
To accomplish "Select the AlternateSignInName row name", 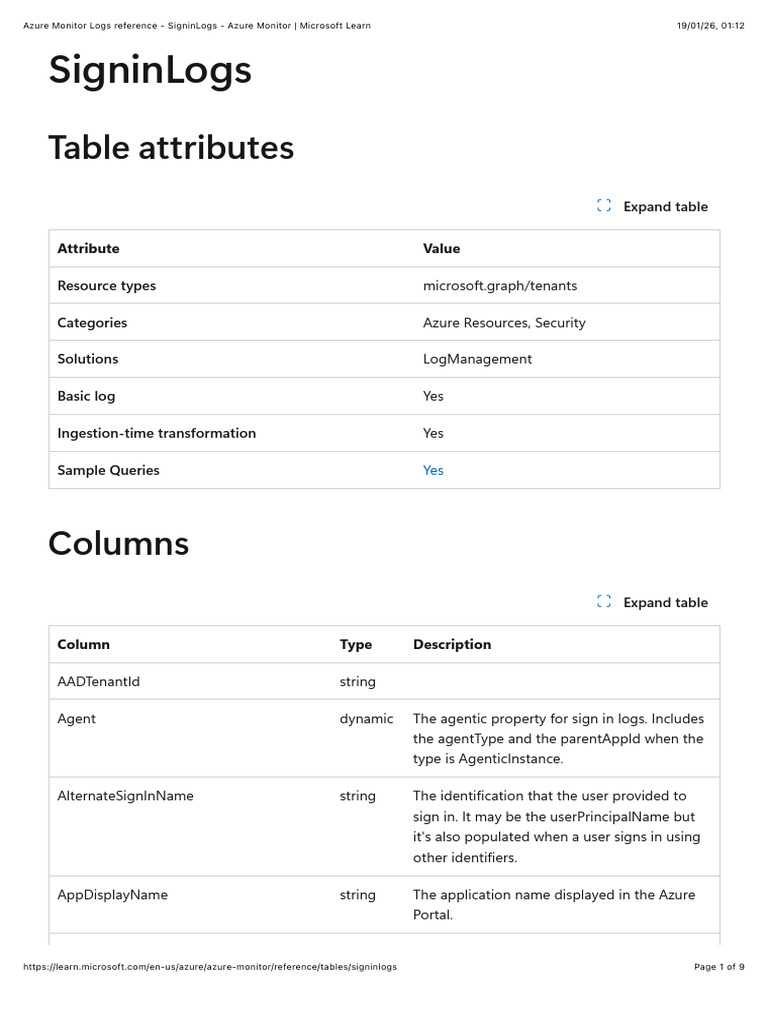I will pos(125,796).
